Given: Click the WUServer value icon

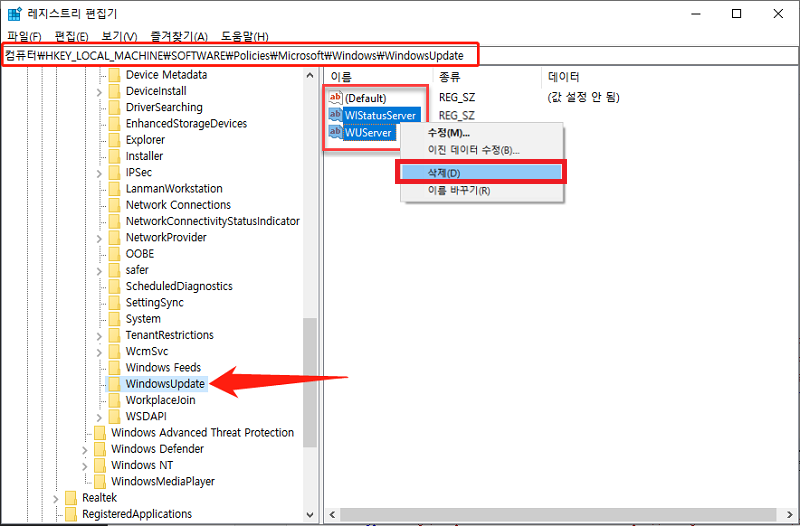Looking at the screenshot, I should 335,132.
